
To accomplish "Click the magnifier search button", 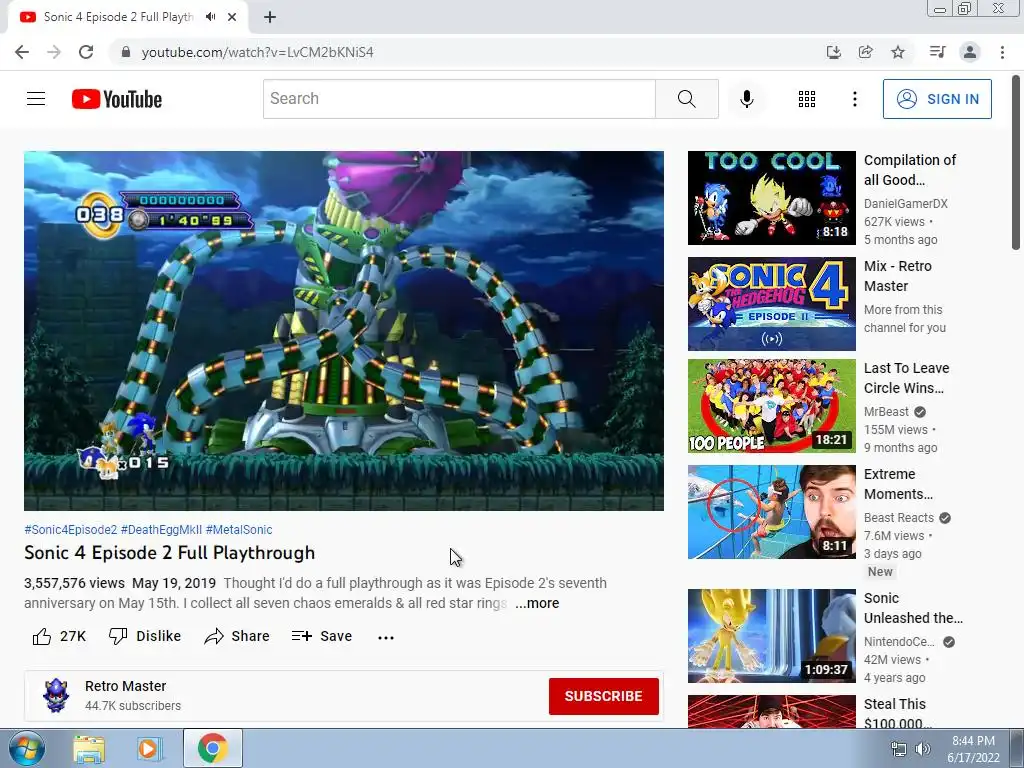I will [x=686, y=99].
